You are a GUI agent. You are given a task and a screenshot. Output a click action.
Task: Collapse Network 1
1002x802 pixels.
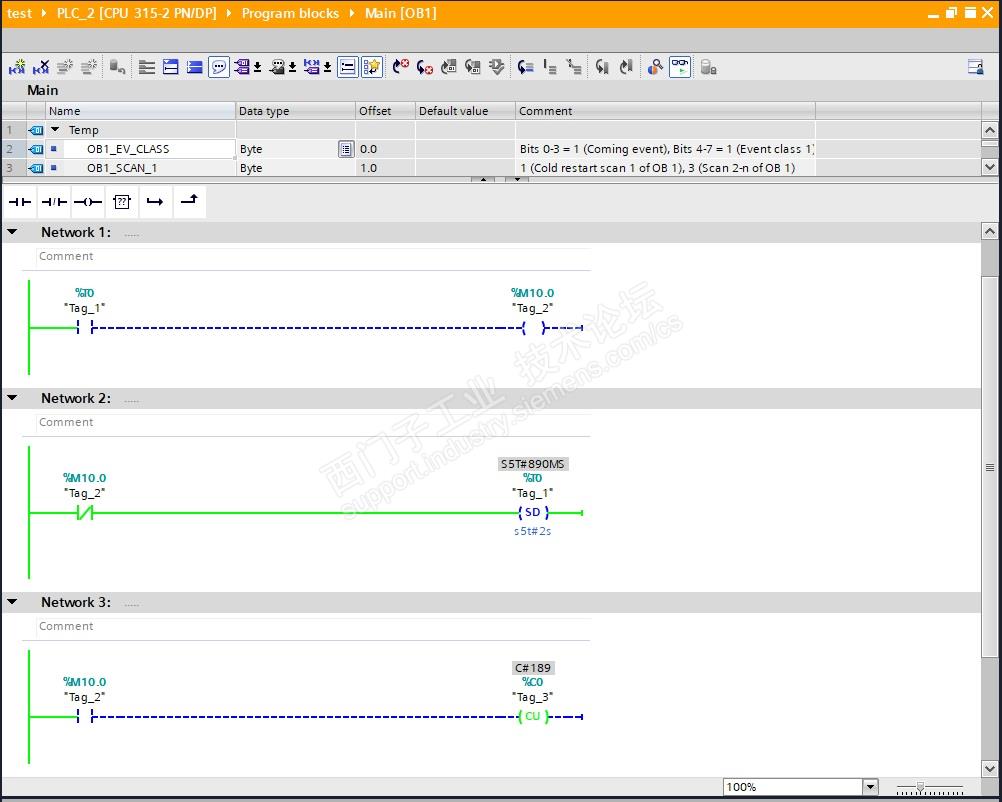(x=12, y=232)
